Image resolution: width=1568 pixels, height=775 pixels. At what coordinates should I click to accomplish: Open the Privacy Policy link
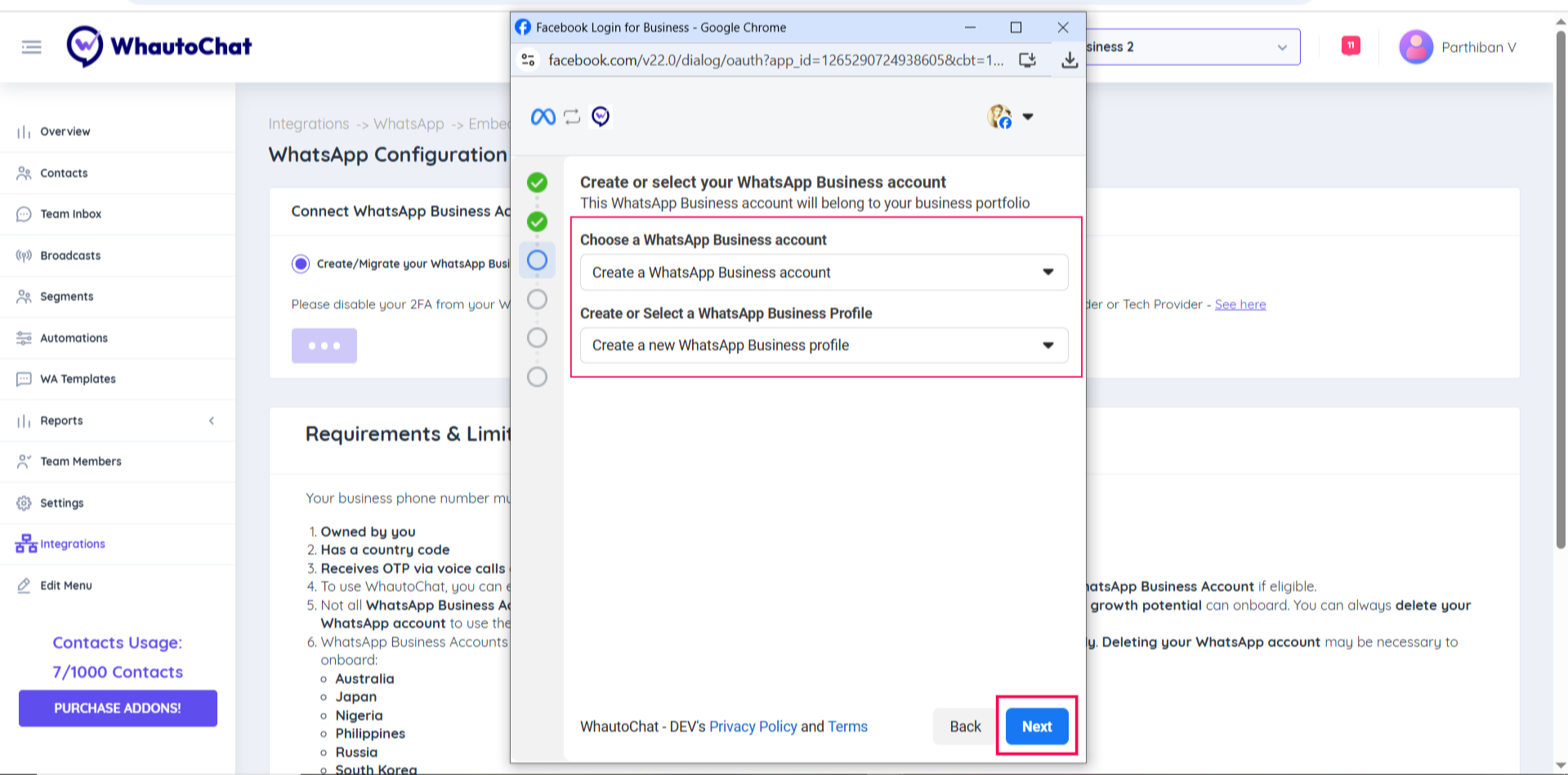(753, 726)
